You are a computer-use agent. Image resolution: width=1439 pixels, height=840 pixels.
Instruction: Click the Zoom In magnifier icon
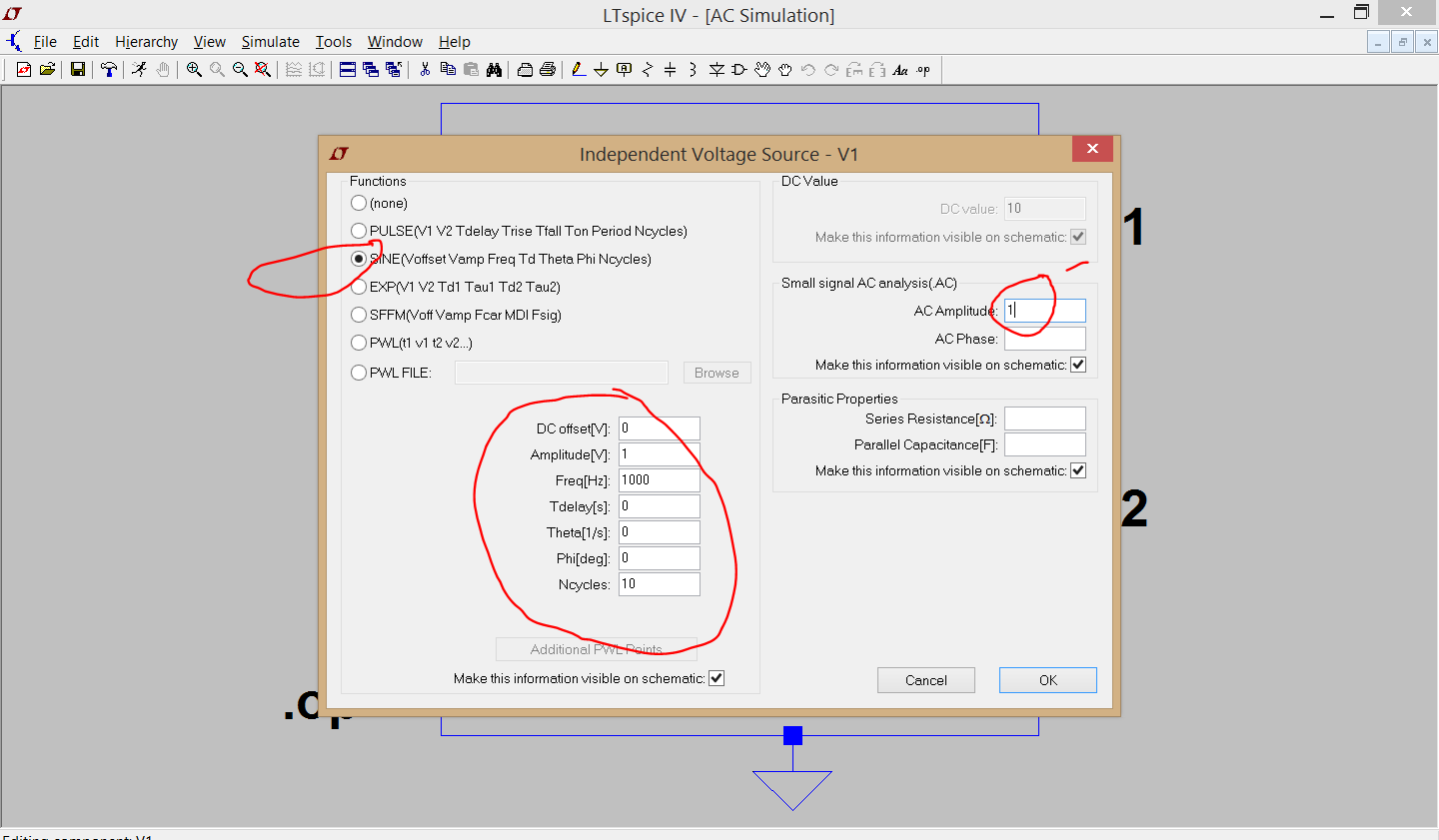194,70
